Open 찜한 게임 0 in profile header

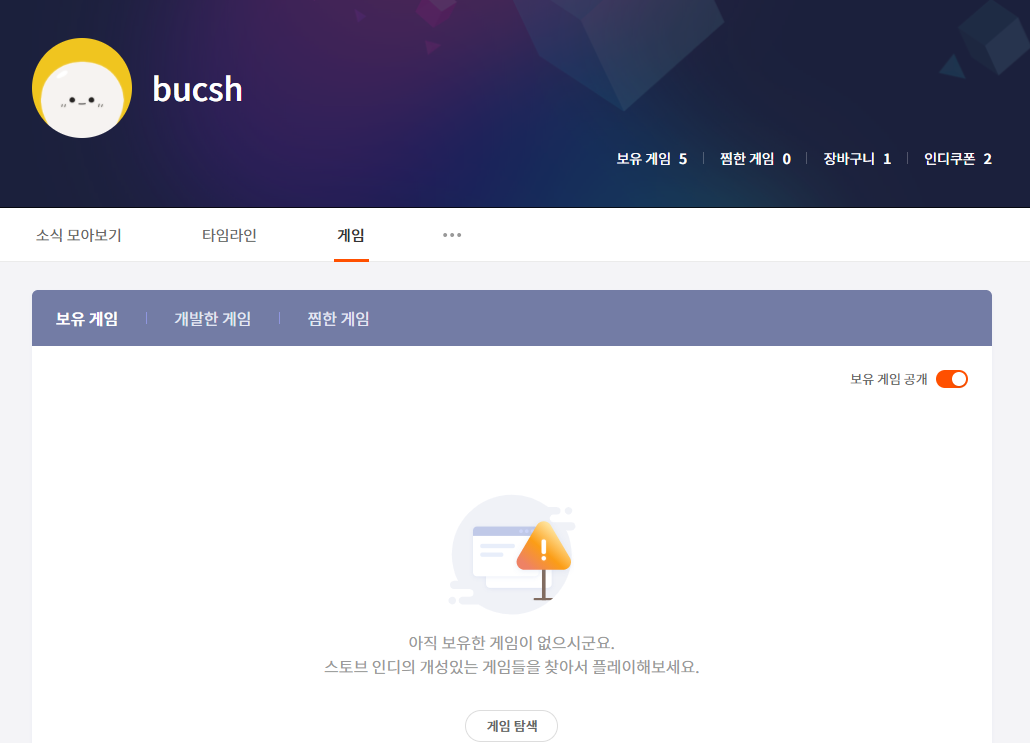click(755, 159)
